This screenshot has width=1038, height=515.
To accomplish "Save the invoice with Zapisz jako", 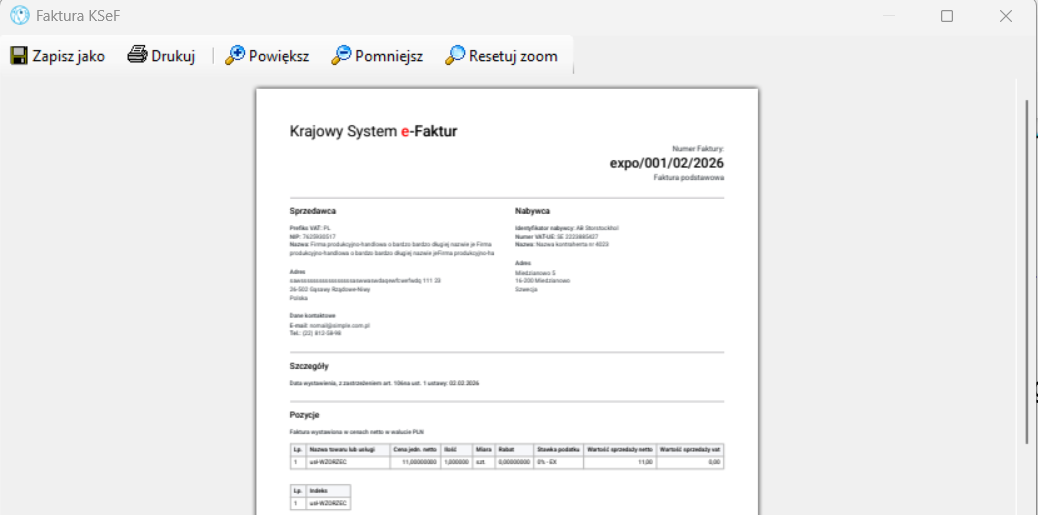I will (x=58, y=56).
